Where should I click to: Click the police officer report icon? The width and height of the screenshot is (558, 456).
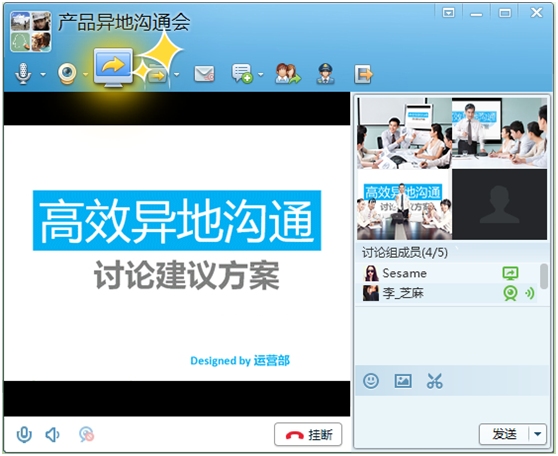pyautogui.click(x=326, y=74)
